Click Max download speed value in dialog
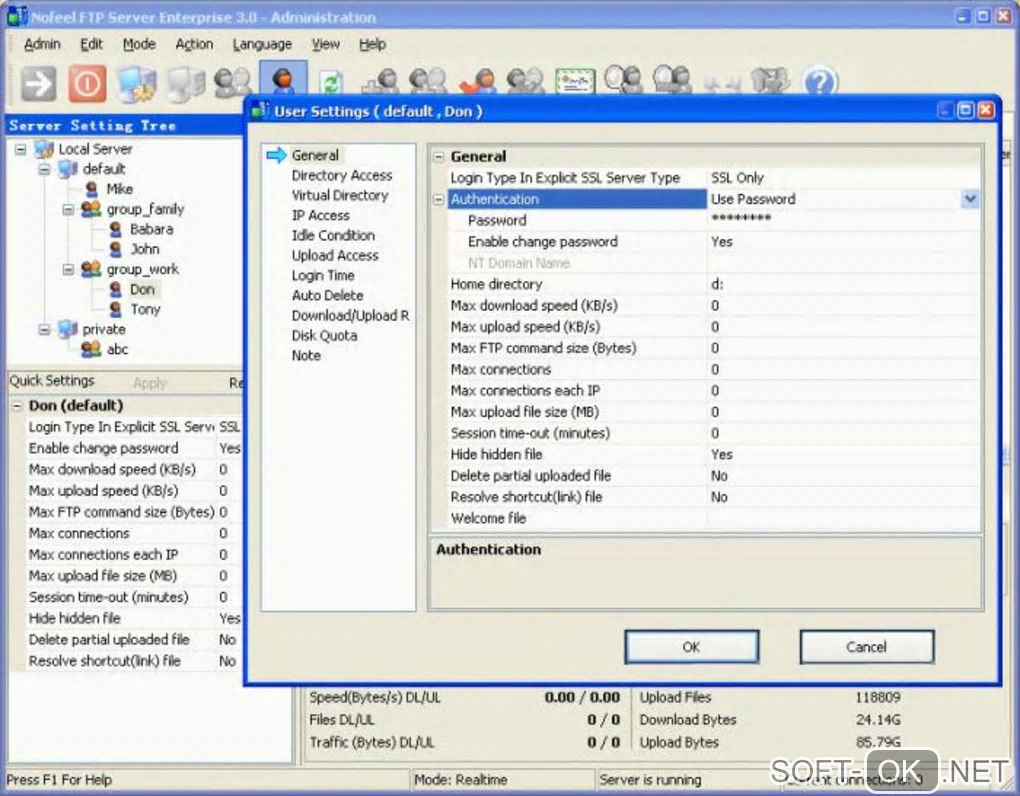Image resolution: width=1020 pixels, height=796 pixels. [x=843, y=306]
